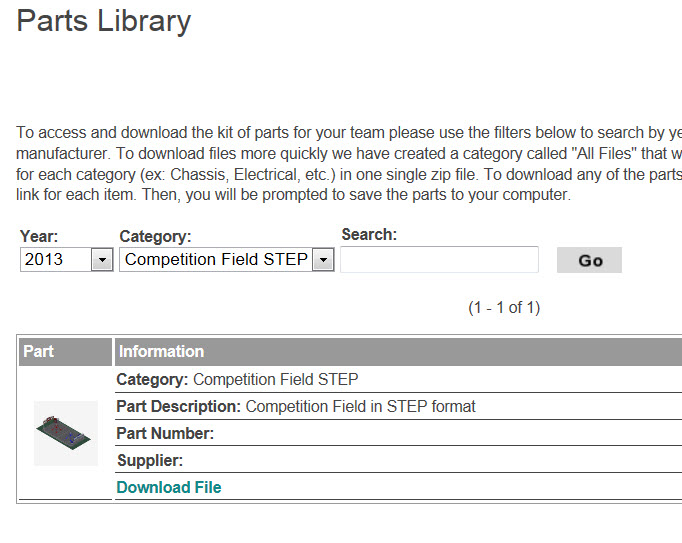Click the arrow button on the Category selector

point(323,260)
